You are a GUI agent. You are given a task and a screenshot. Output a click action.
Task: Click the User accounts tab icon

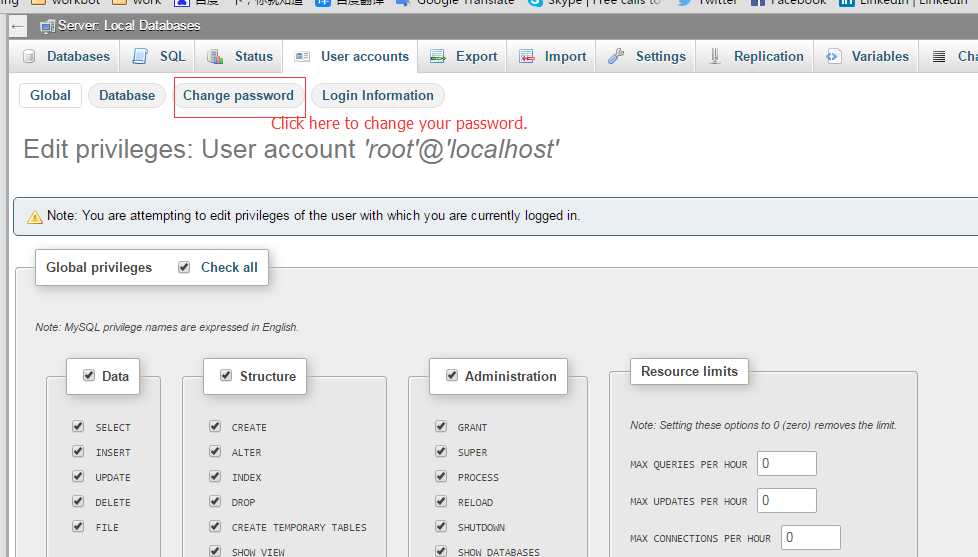[303, 57]
